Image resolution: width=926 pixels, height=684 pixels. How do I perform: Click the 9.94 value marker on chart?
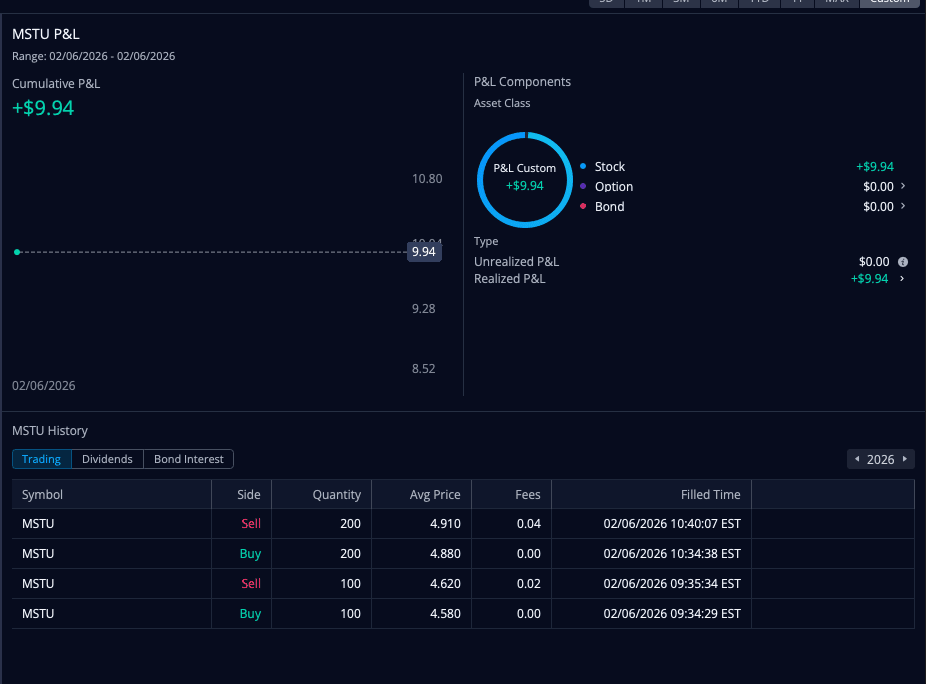point(423,252)
